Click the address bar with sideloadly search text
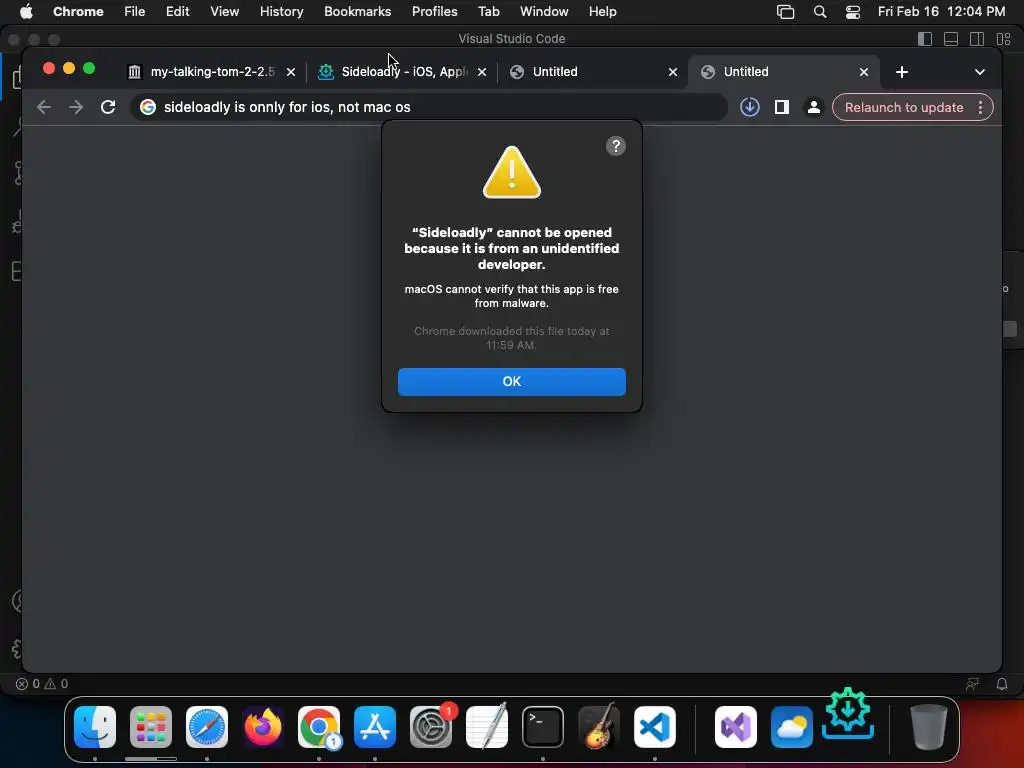1024x768 pixels. click(x=428, y=107)
